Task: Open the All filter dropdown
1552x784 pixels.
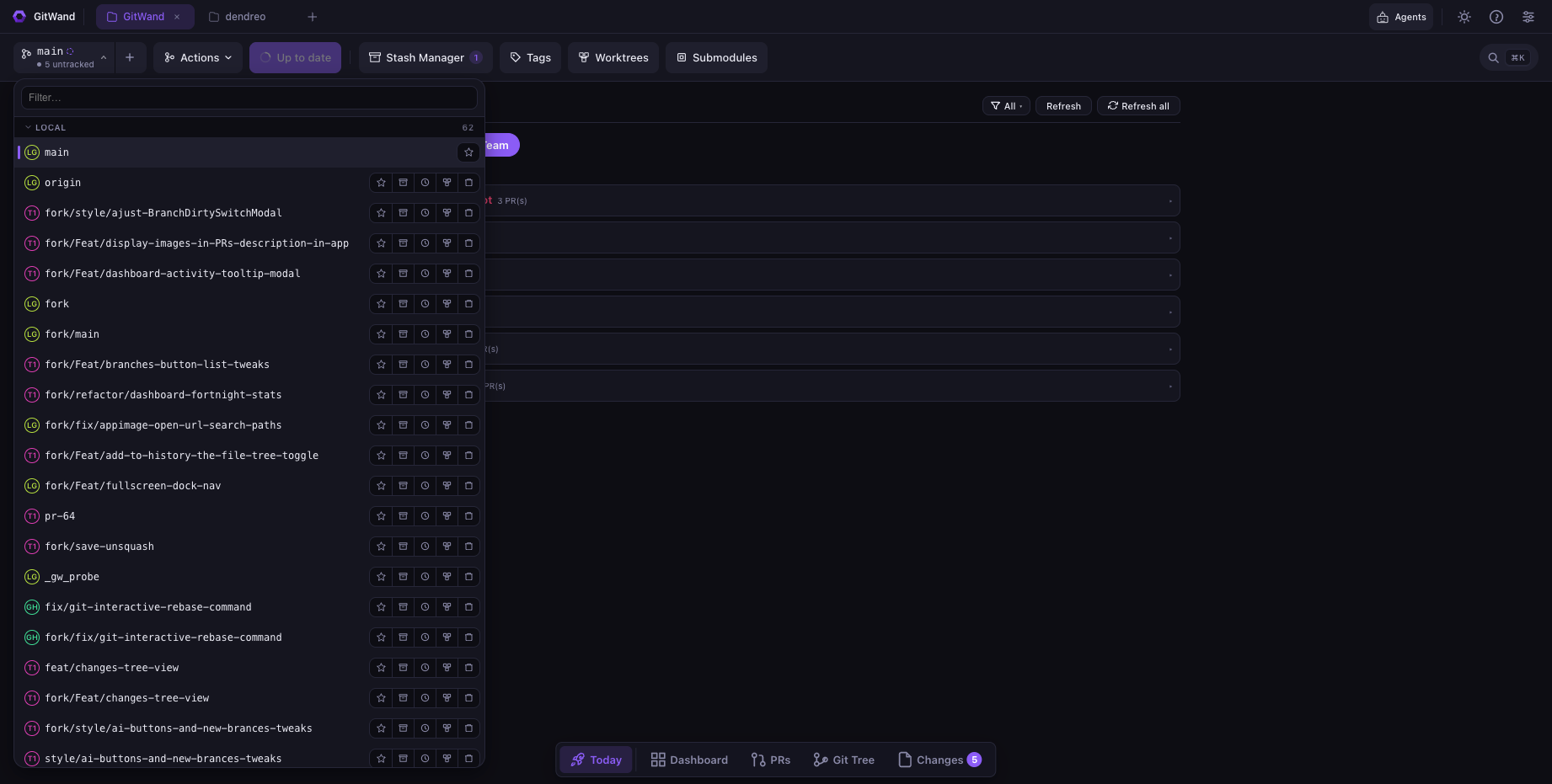Action: pyautogui.click(x=1006, y=106)
